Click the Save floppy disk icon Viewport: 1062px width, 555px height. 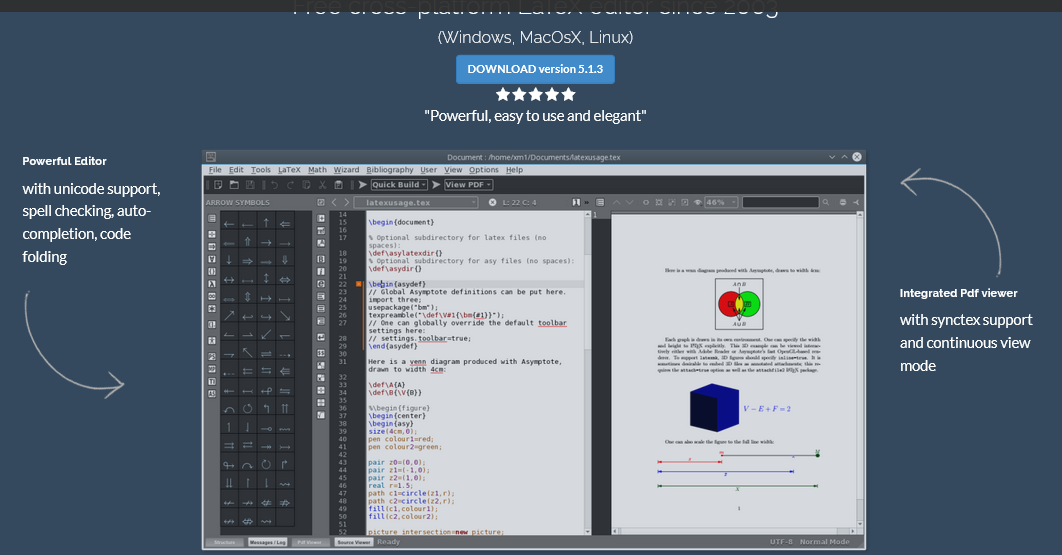point(250,184)
